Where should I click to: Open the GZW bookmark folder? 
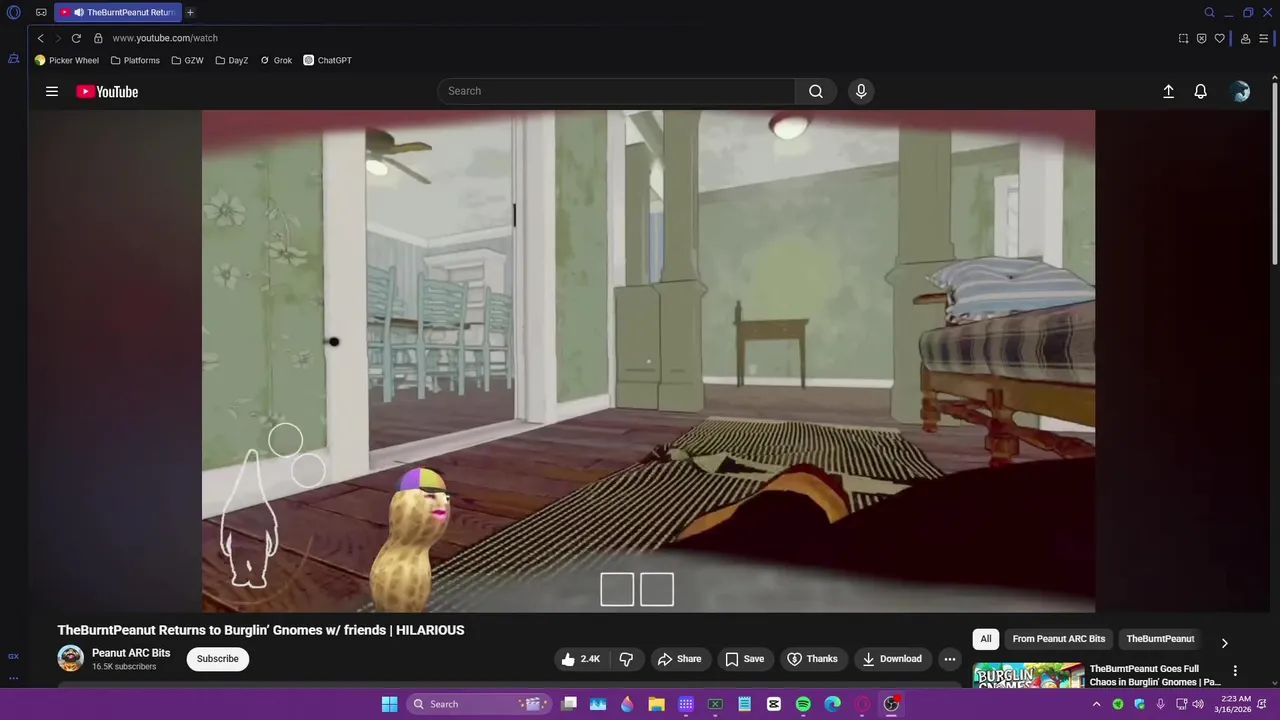pyautogui.click(x=187, y=60)
